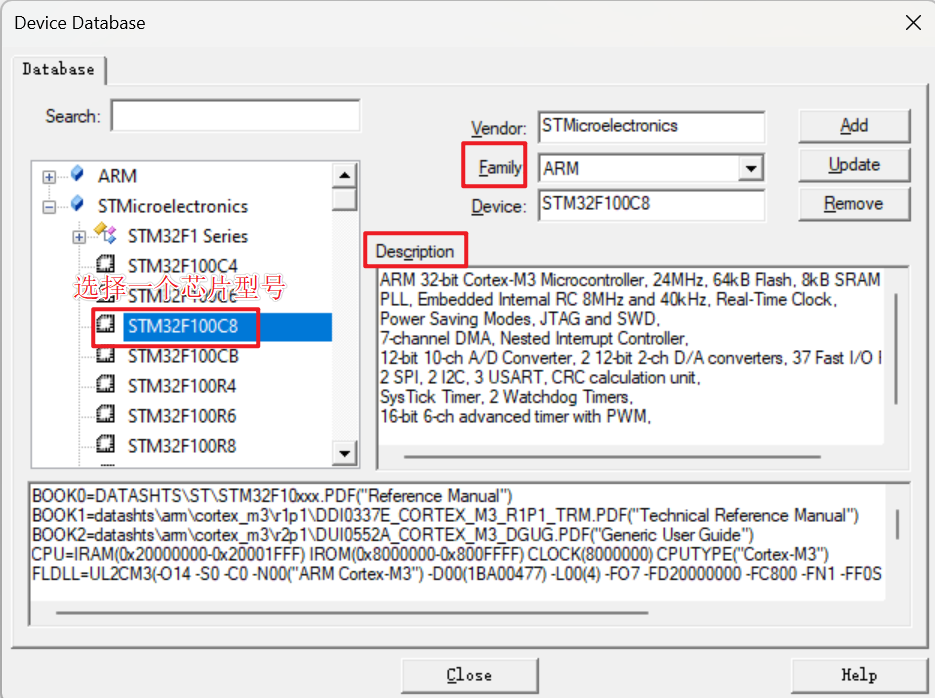
Task: Switch to the Database tab
Action: coord(58,70)
